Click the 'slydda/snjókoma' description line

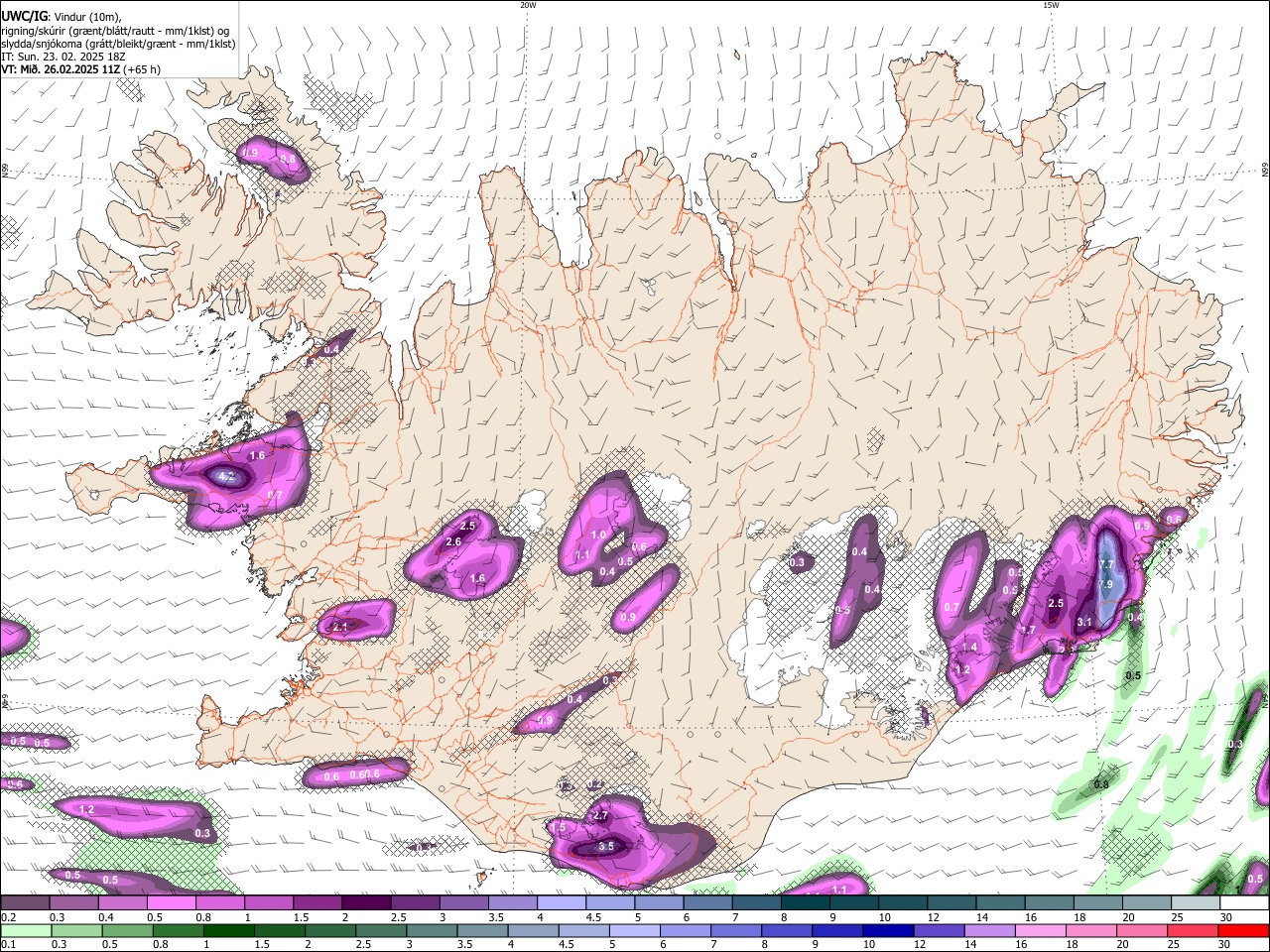(x=118, y=44)
